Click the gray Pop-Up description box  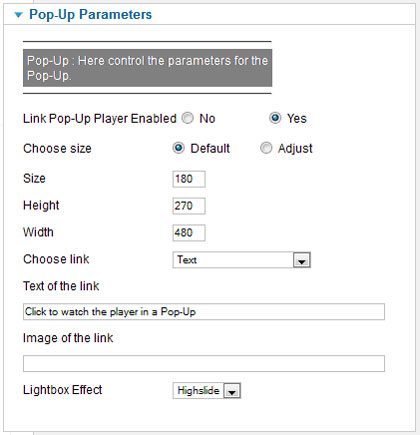point(147,68)
